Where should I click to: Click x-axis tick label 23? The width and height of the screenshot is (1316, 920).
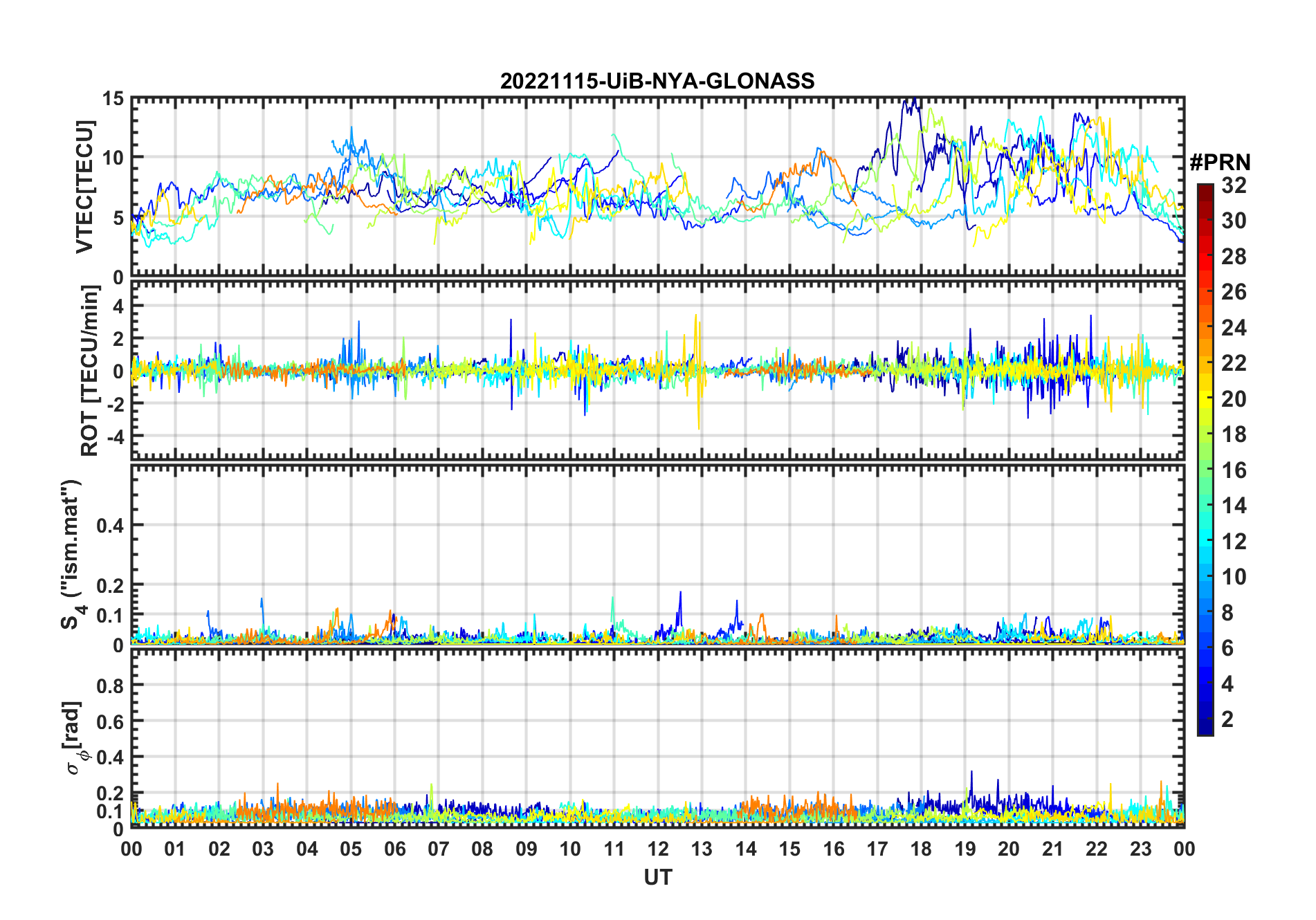(1141, 849)
